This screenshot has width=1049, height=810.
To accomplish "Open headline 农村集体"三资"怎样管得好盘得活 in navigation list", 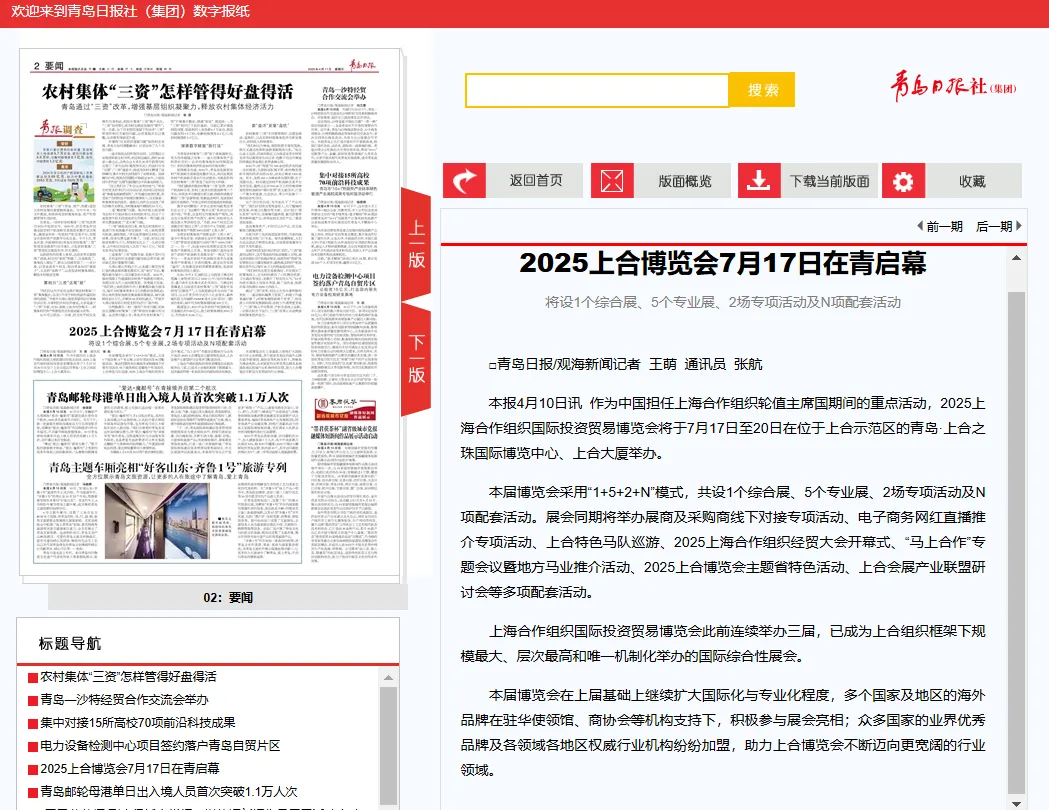I will (x=128, y=677).
